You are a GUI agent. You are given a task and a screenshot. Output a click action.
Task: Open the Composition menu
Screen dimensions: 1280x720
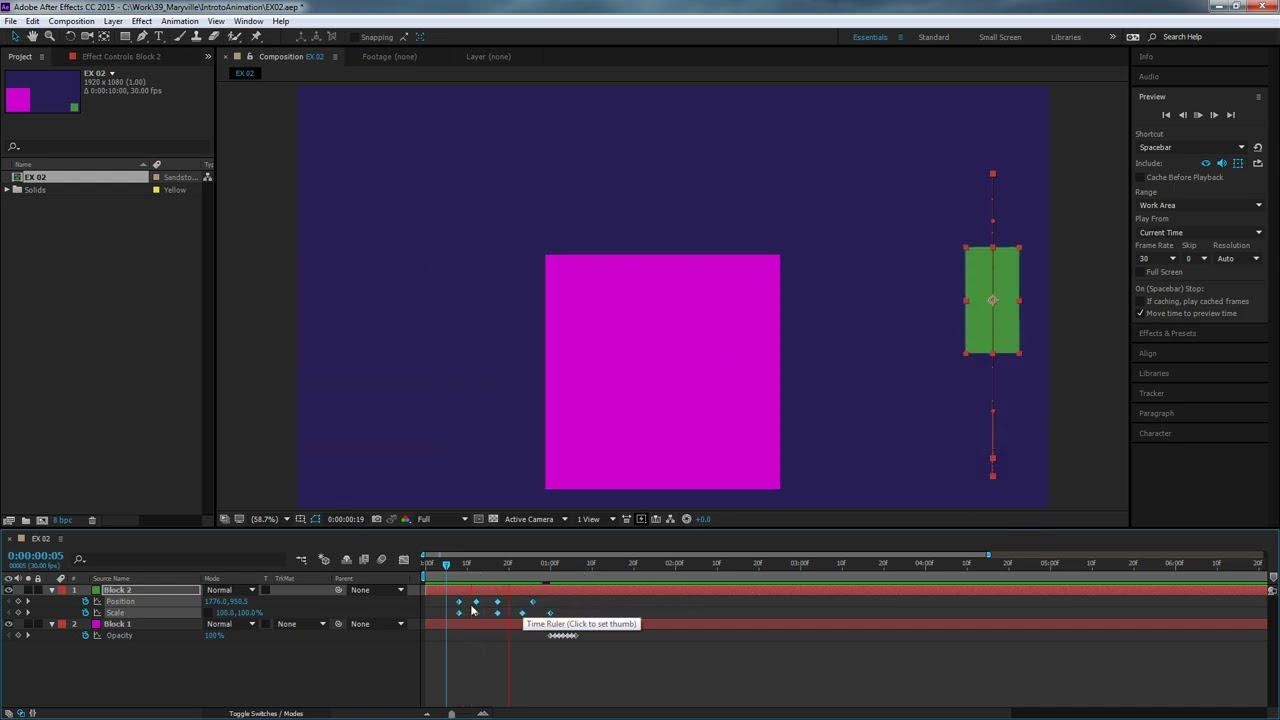point(71,21)
